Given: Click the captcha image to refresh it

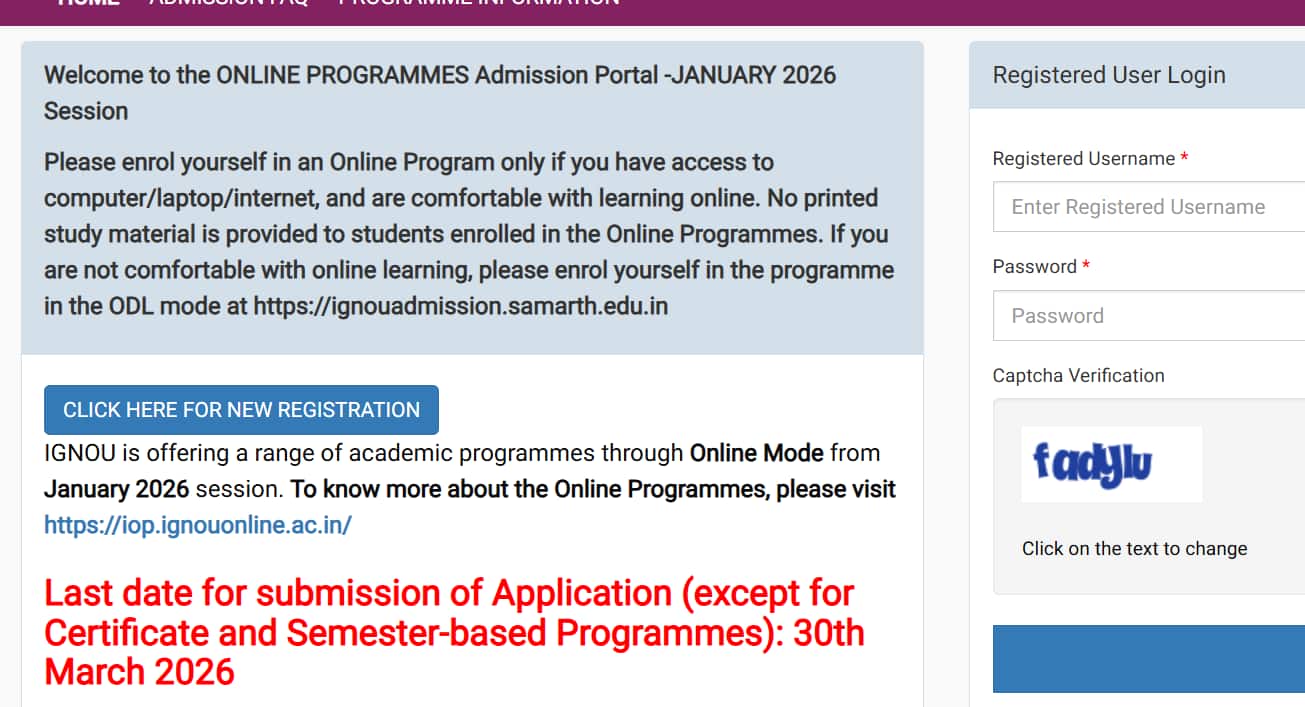Looking at the screenshot, I should click(x=1110, y=464).
